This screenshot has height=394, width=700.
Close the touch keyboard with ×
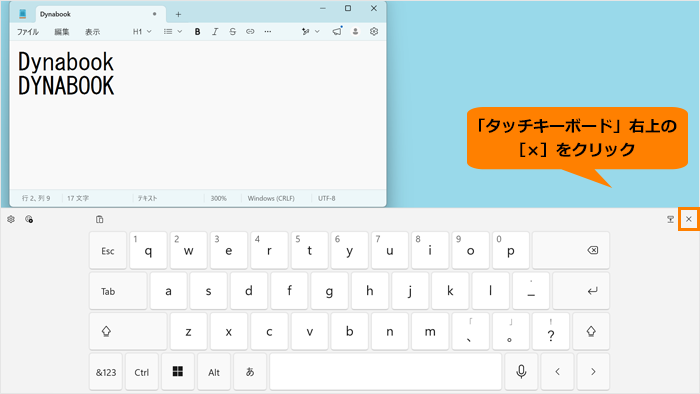[x=688, y=219]
